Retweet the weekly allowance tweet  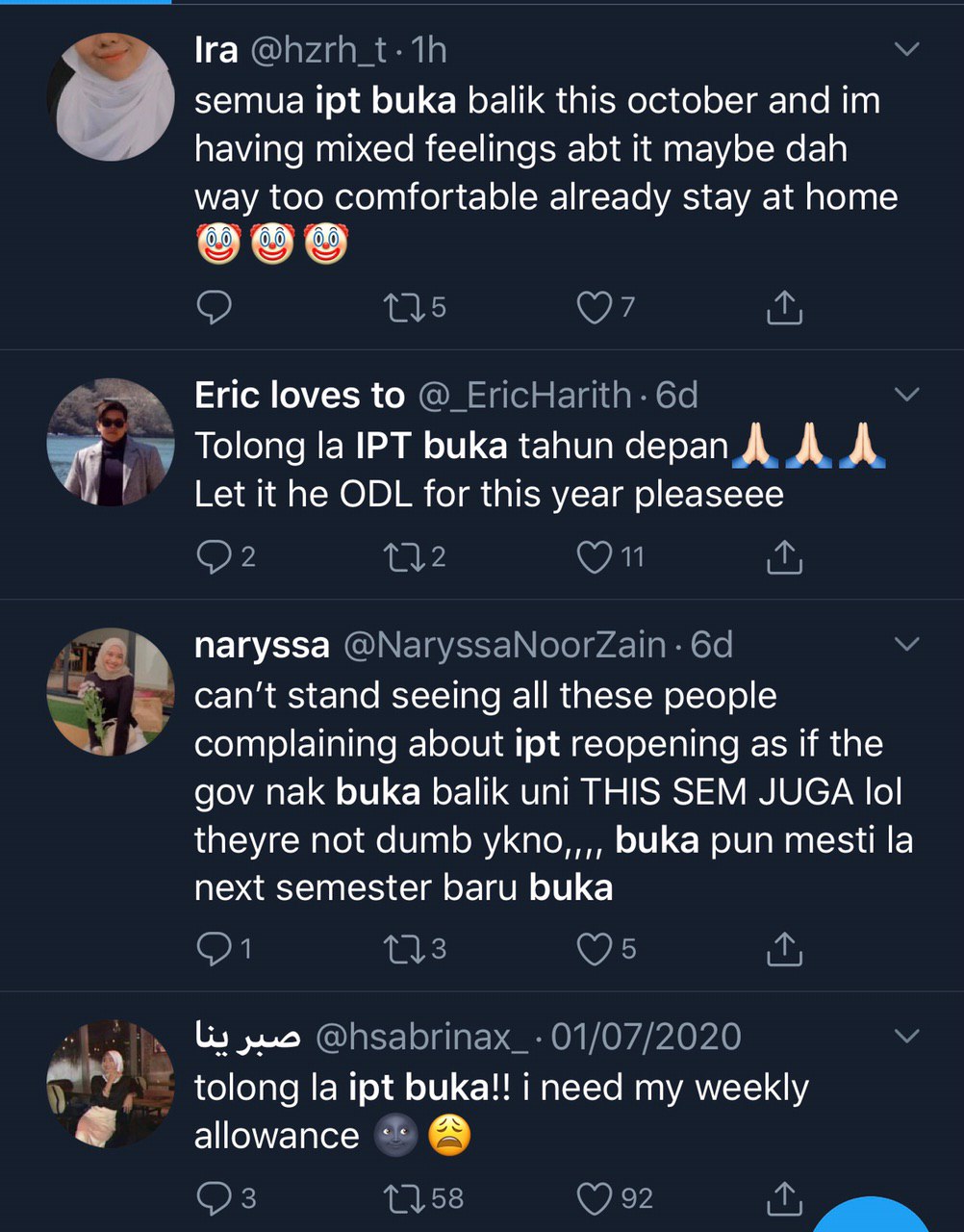[x=399, y=1198]
